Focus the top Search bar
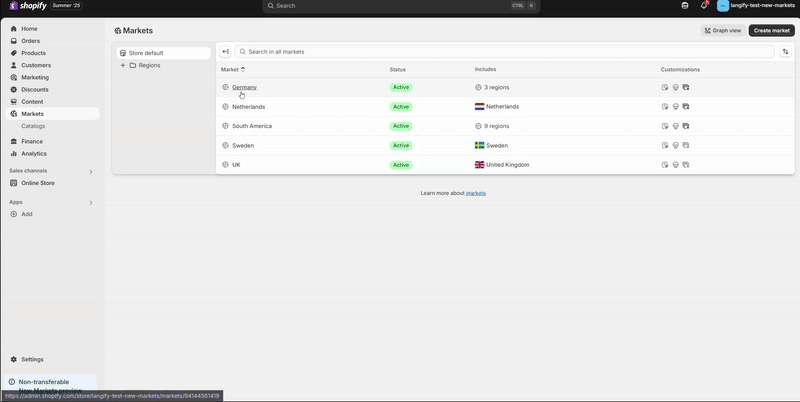Image resolution: width=800 pixels, height=402 pixels. (401, 6)
